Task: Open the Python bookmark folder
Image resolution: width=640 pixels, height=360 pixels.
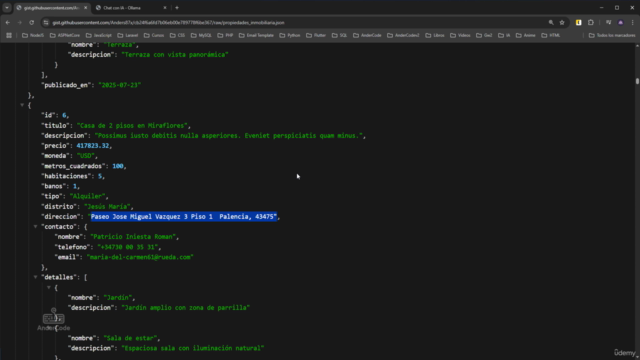Action: tap(290, 36)
